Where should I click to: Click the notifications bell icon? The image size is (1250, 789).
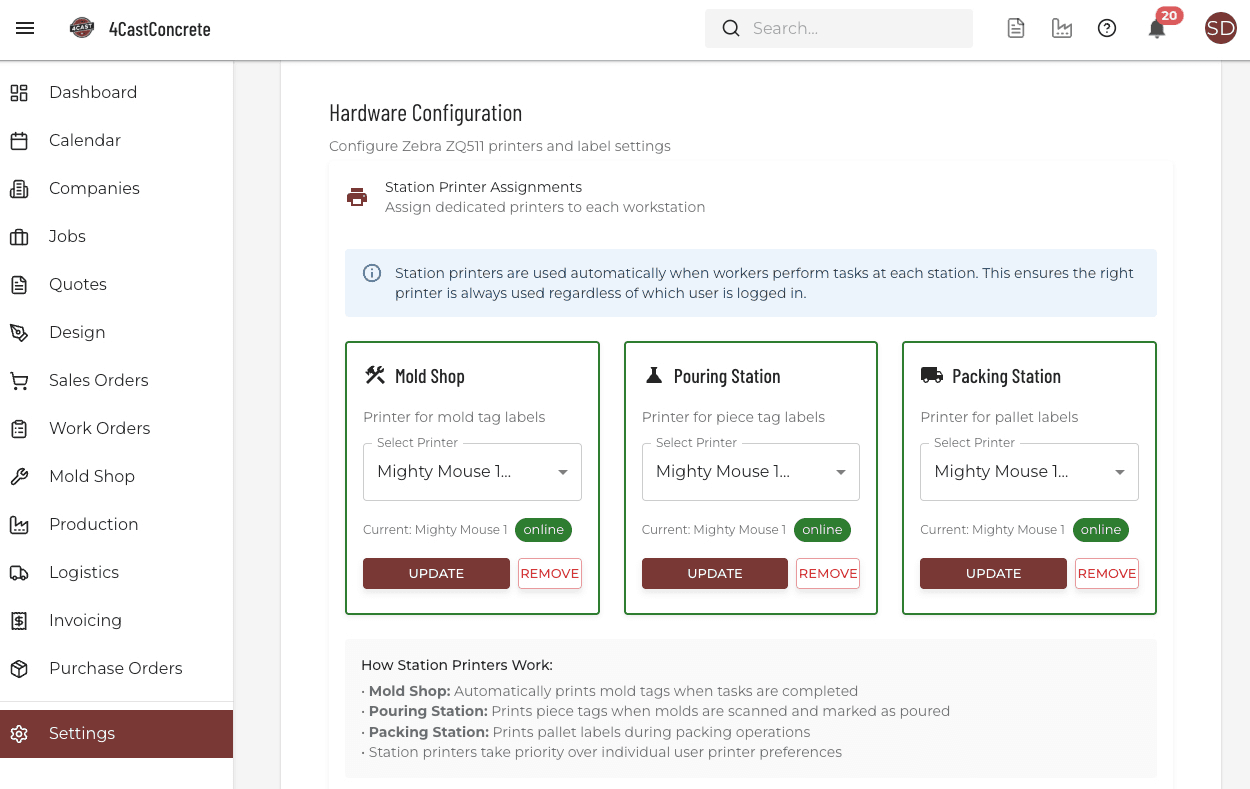click(x=1157, y=29)
